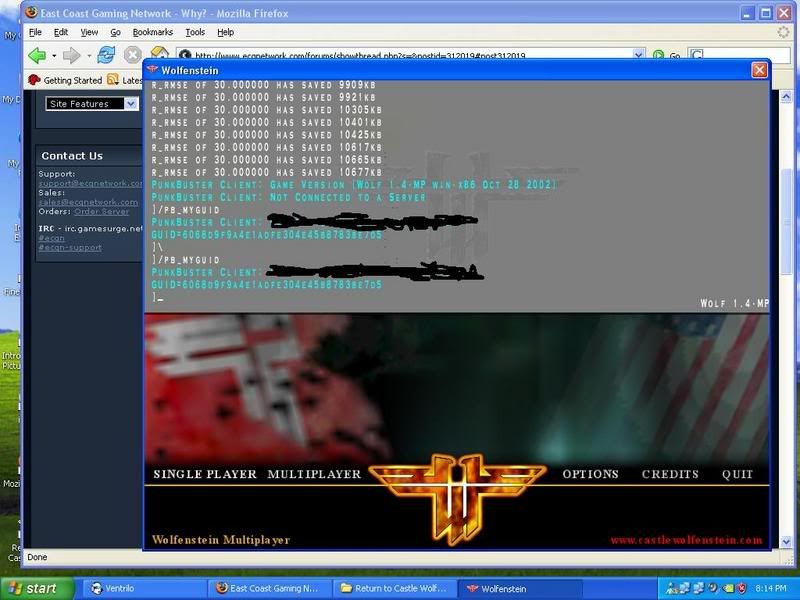
Task: Click the round swirl tray icon
Action: (714, 588)
